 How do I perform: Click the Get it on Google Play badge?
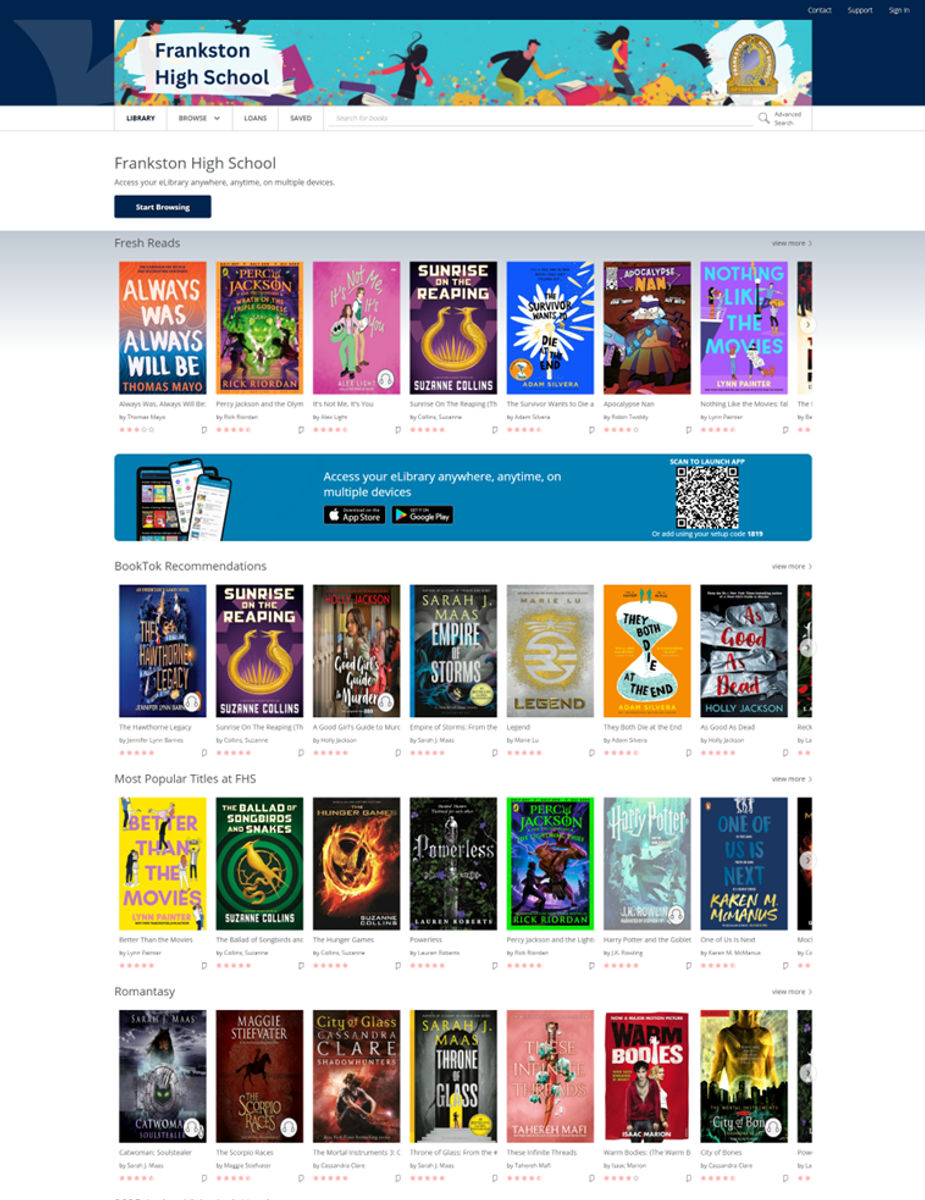[x=422, y=515]
